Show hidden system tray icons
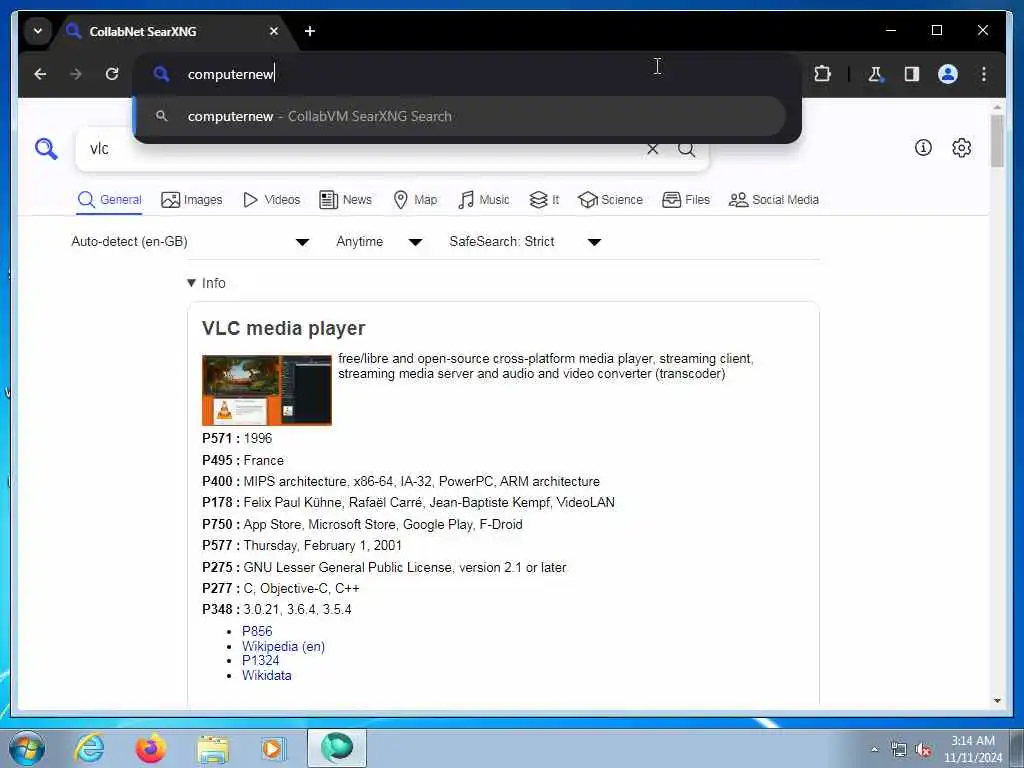1024x768 pixels. tap(874, 750)
